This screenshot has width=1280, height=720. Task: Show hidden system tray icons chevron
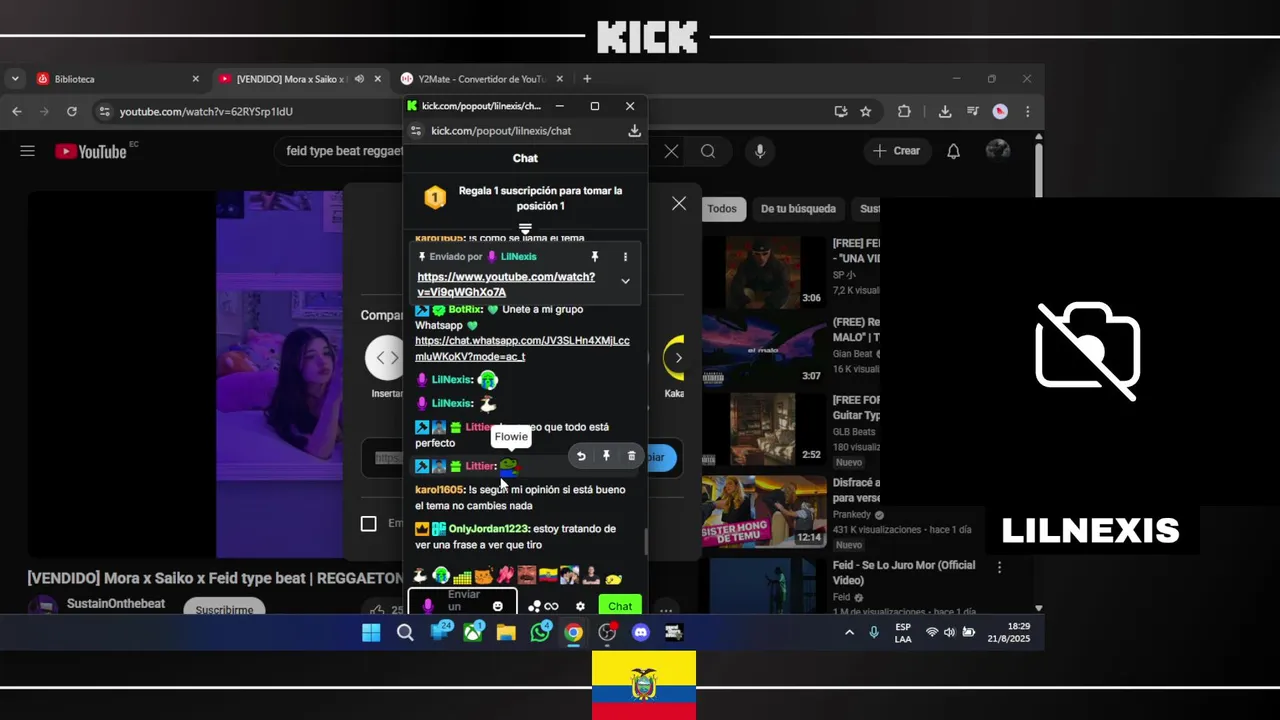849,632
